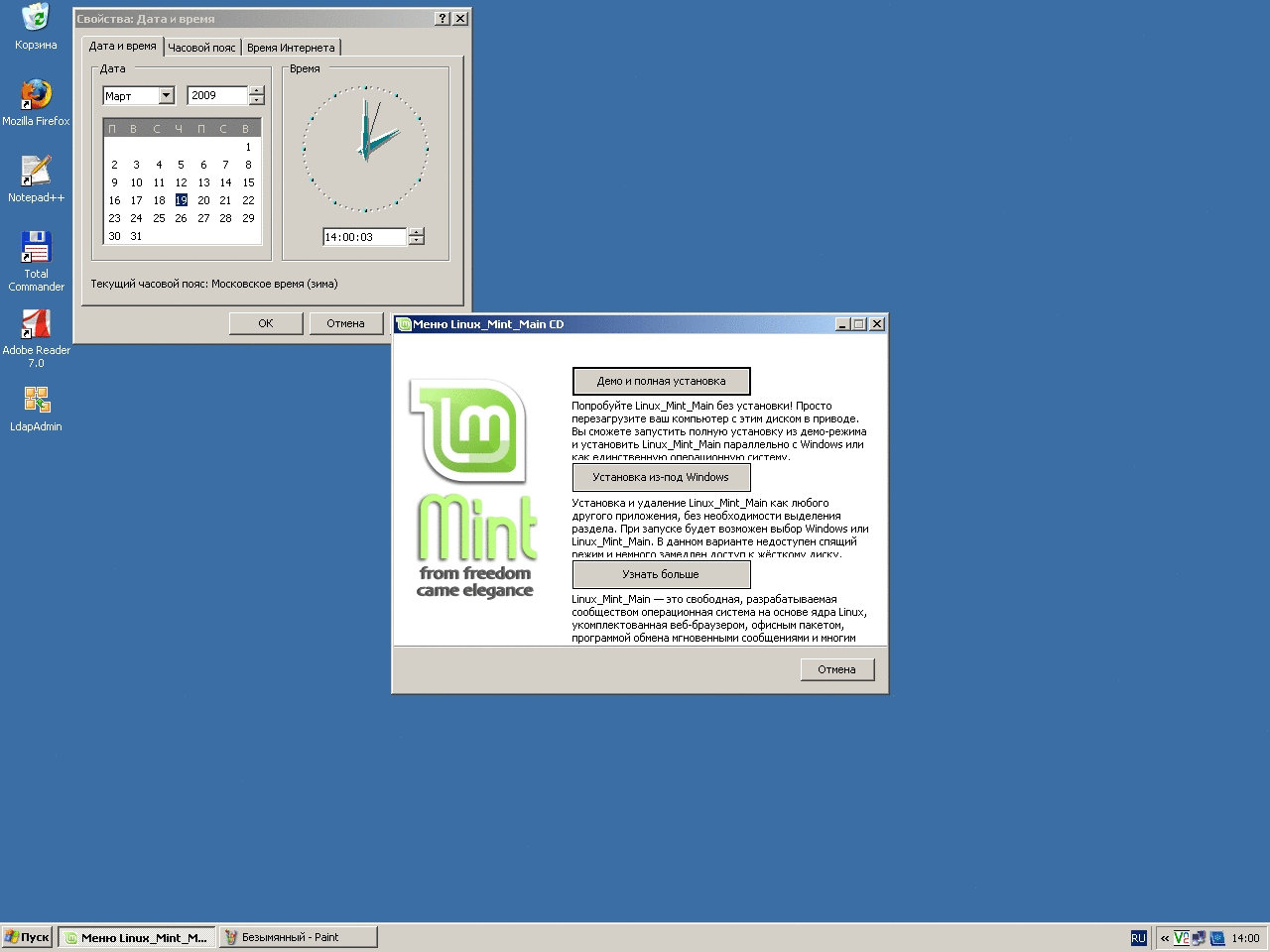Screen dimensions: 1270x952
Task: Open the Время Интернета tab
Action: pos(291,48)
